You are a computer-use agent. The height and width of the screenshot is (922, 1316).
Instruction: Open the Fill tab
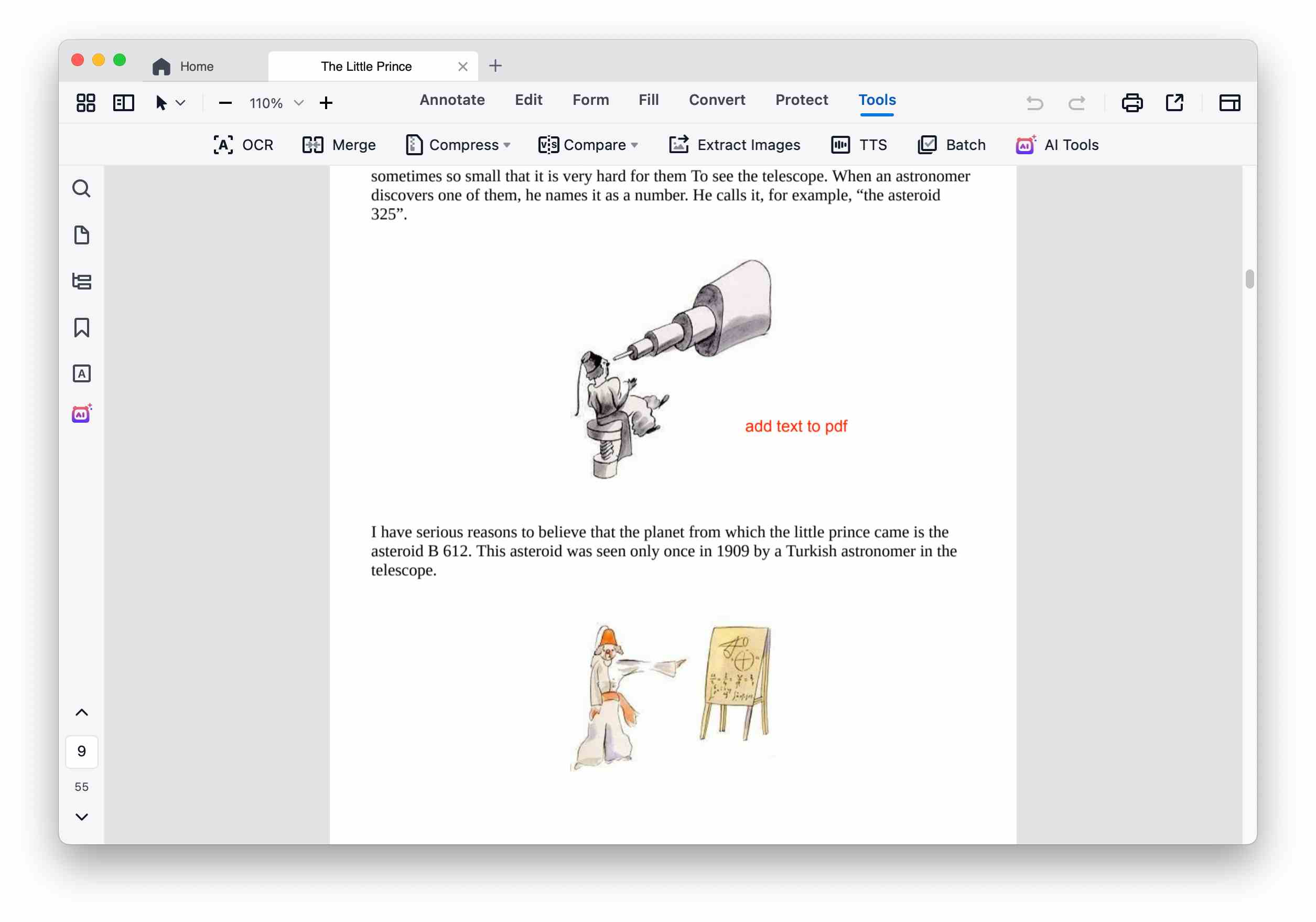coord(648,100)
